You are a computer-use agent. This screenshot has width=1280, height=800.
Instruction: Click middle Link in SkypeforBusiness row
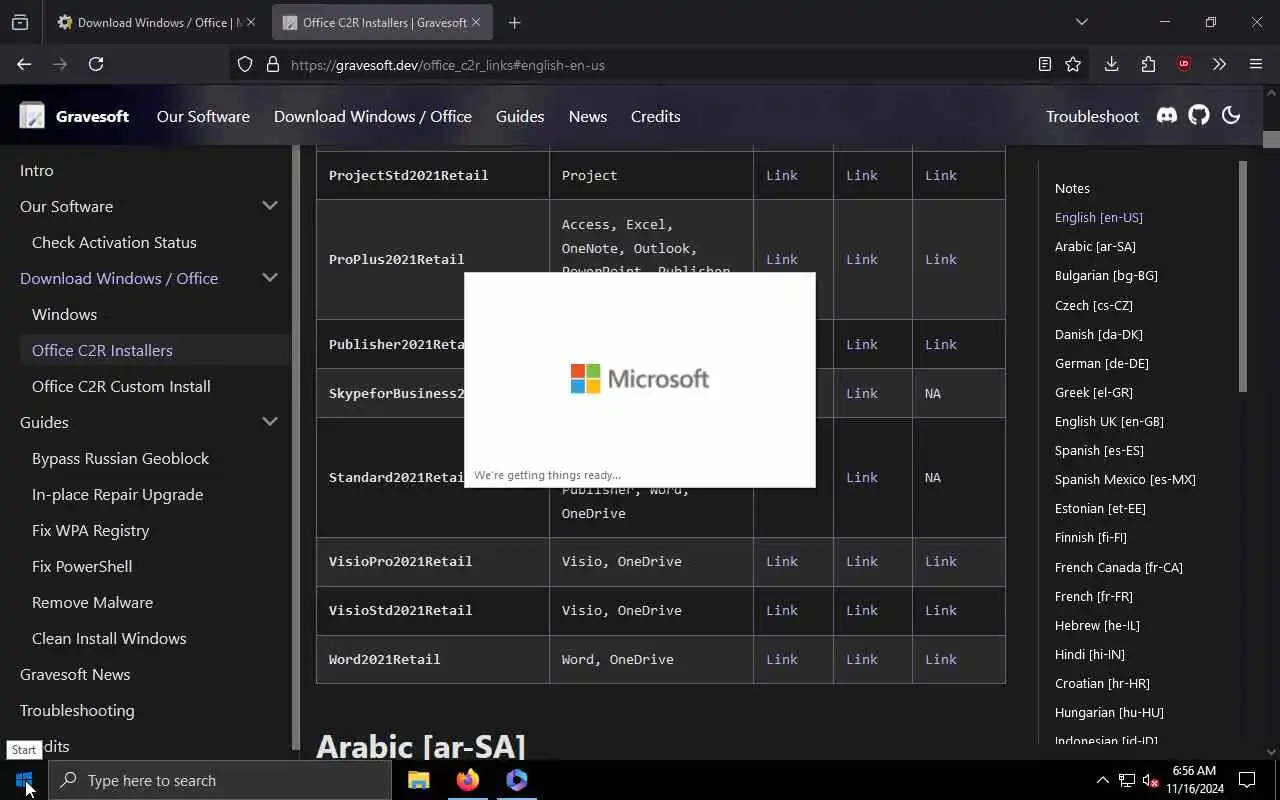[862, 393]
